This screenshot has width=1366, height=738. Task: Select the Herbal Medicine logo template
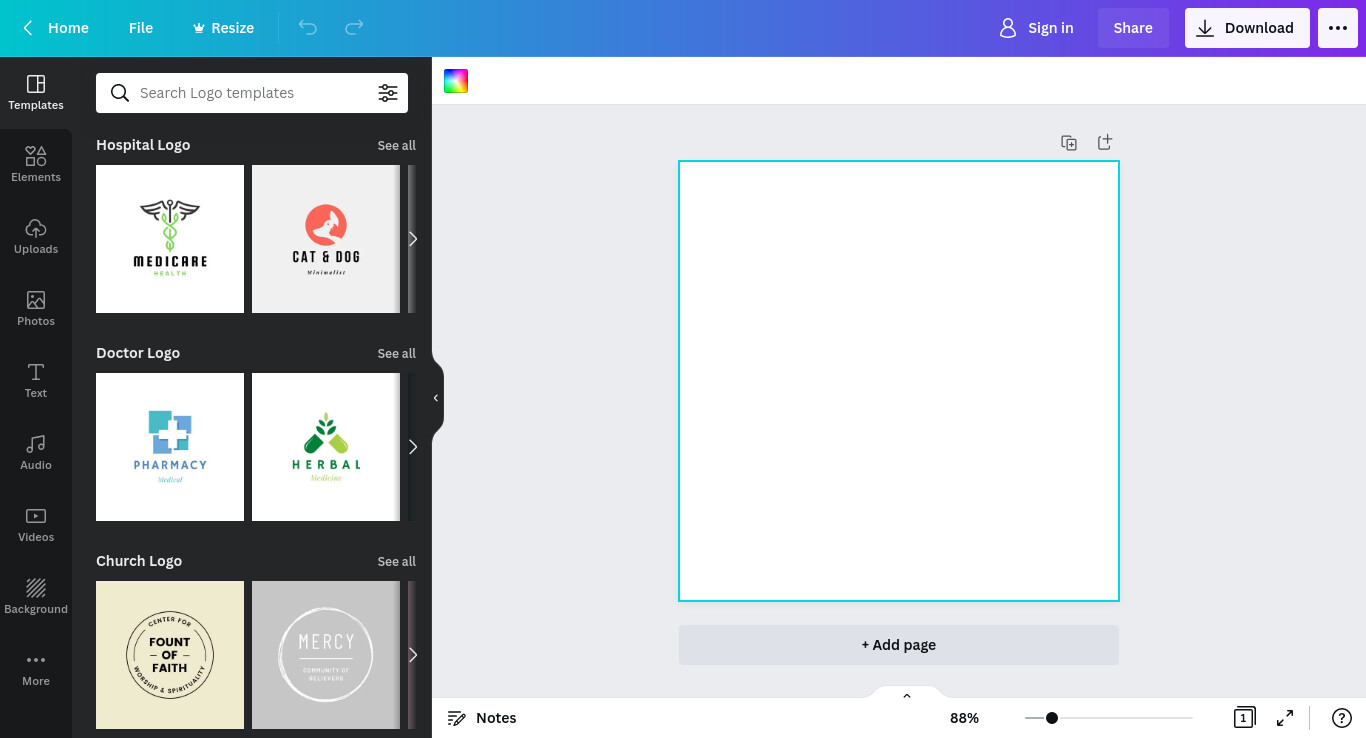coord(326,447)
